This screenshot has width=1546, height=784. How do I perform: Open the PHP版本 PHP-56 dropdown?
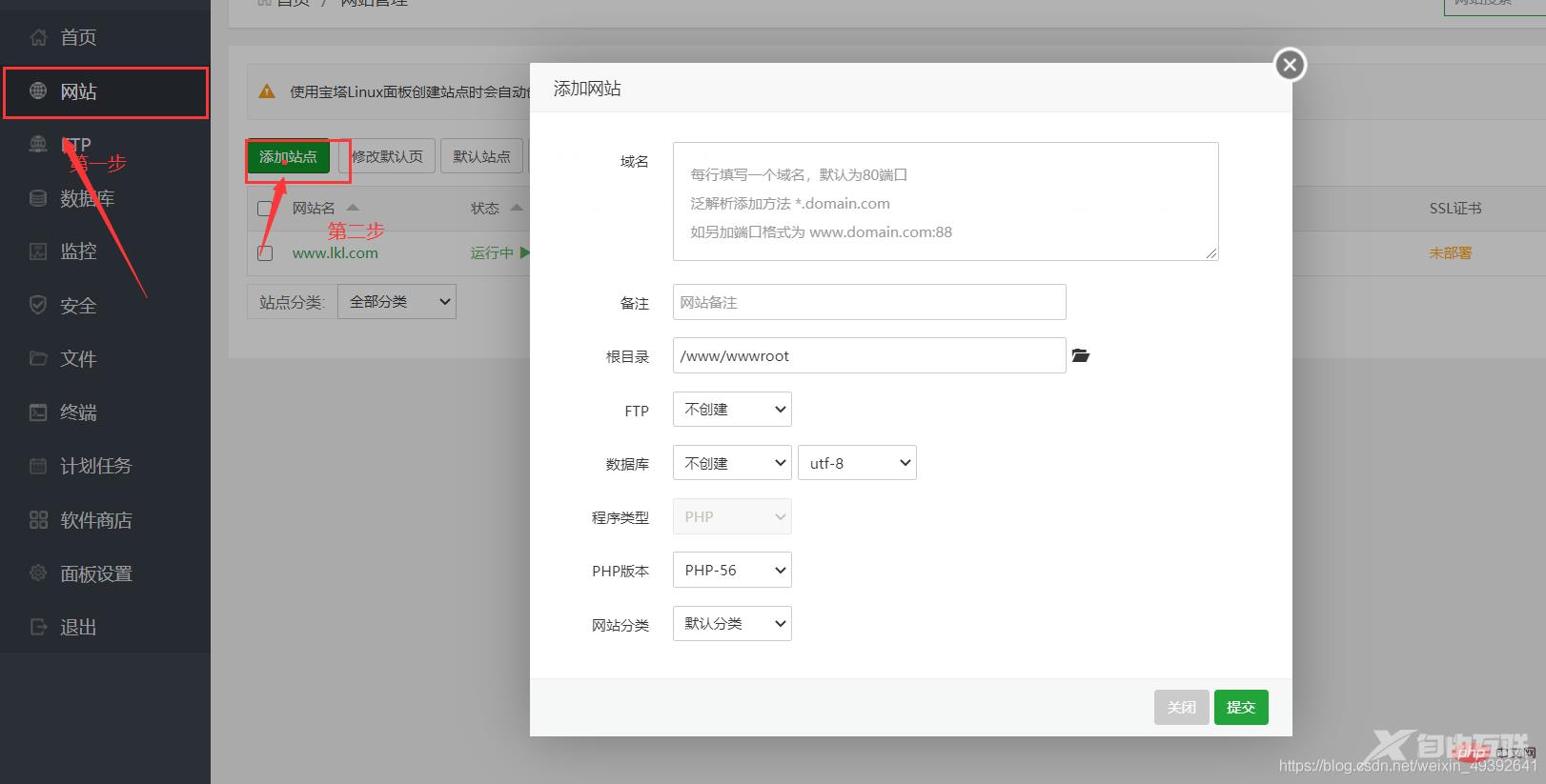pos(732,570)
